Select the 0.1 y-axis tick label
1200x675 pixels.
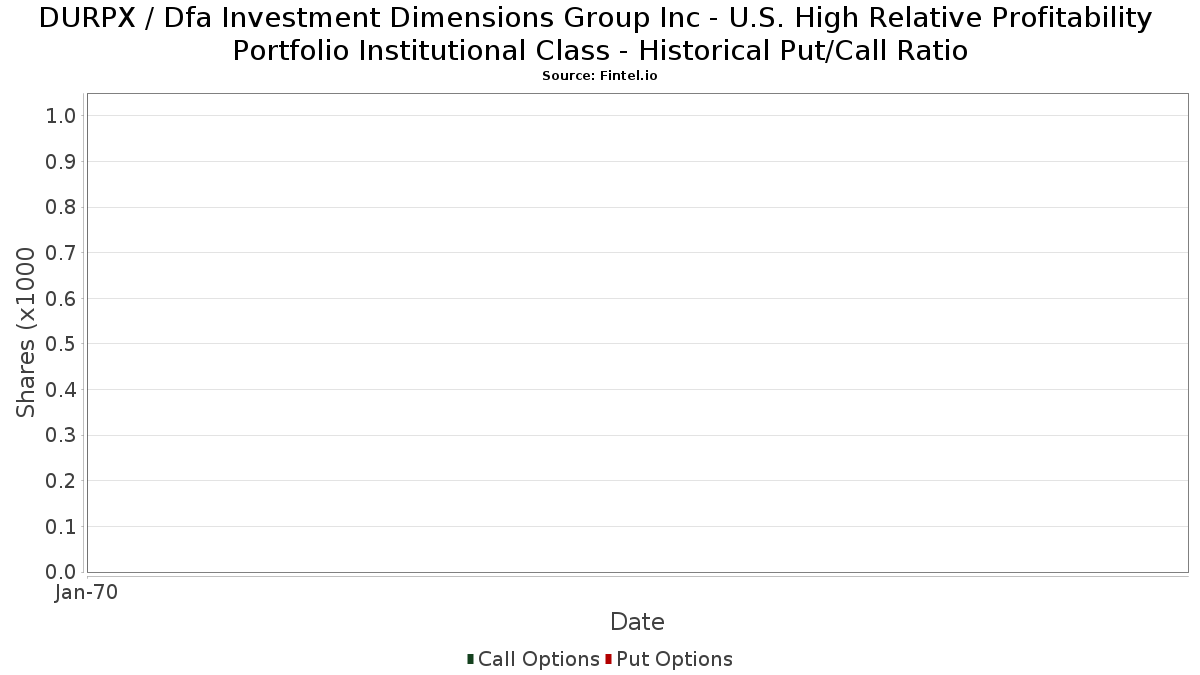[61, 526]
